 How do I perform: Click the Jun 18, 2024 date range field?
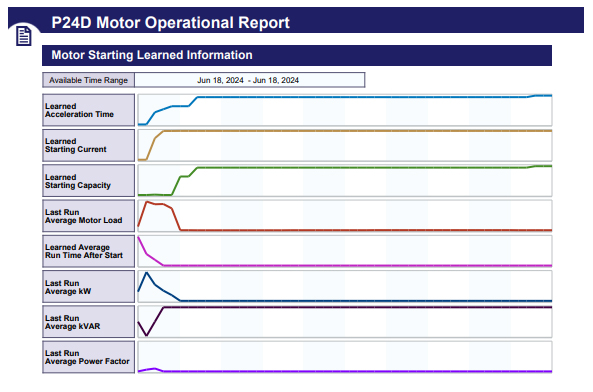[250, 80]
